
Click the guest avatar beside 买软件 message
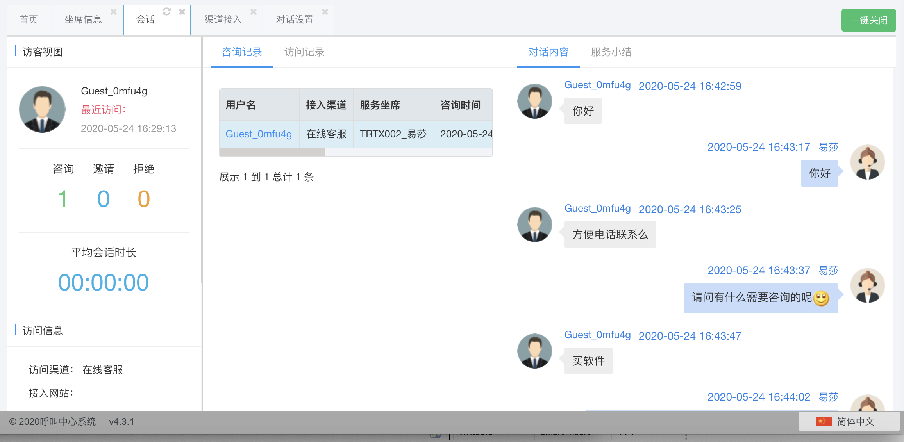pyautogui.click(x=534, y=351)
